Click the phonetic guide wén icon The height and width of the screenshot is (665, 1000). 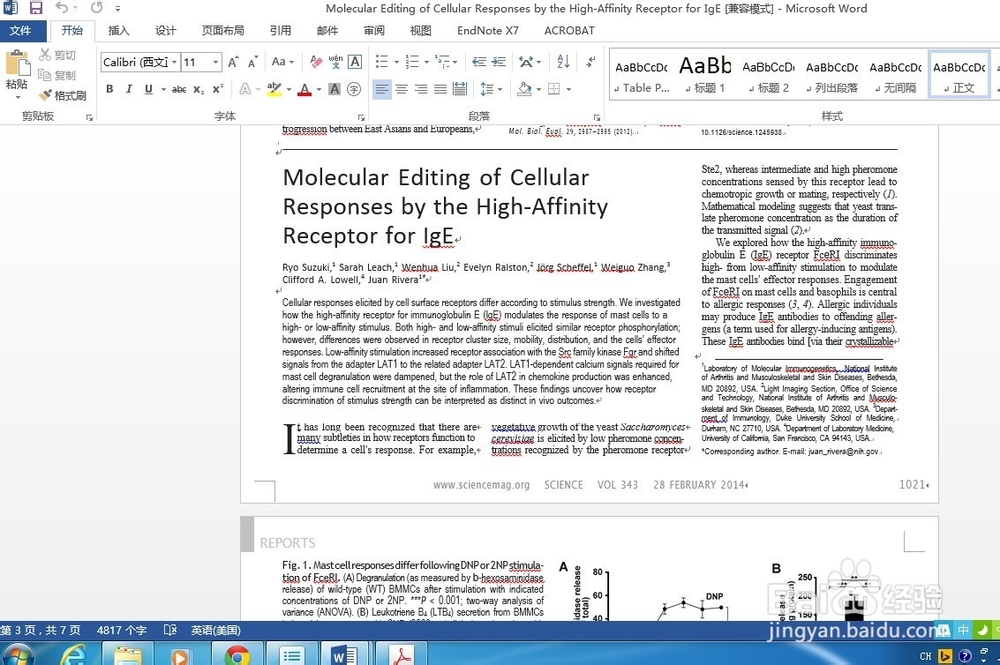[x=335, y=62]
